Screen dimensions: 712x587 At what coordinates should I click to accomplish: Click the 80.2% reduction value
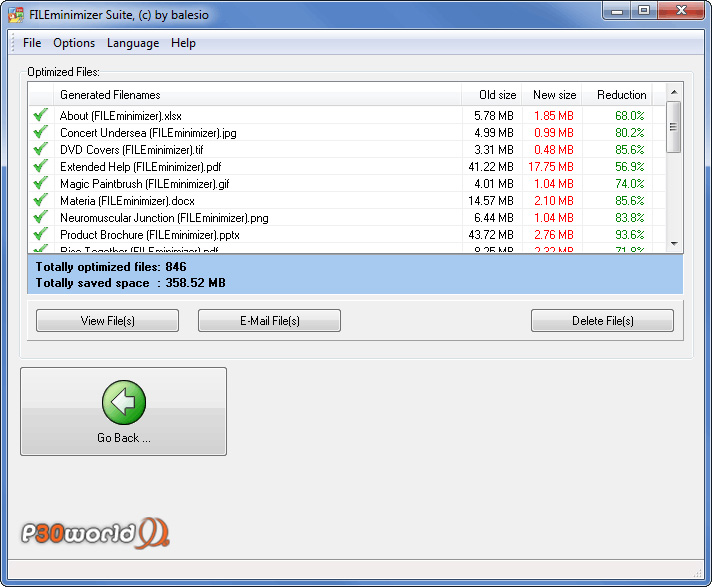[x=629, y=133]
